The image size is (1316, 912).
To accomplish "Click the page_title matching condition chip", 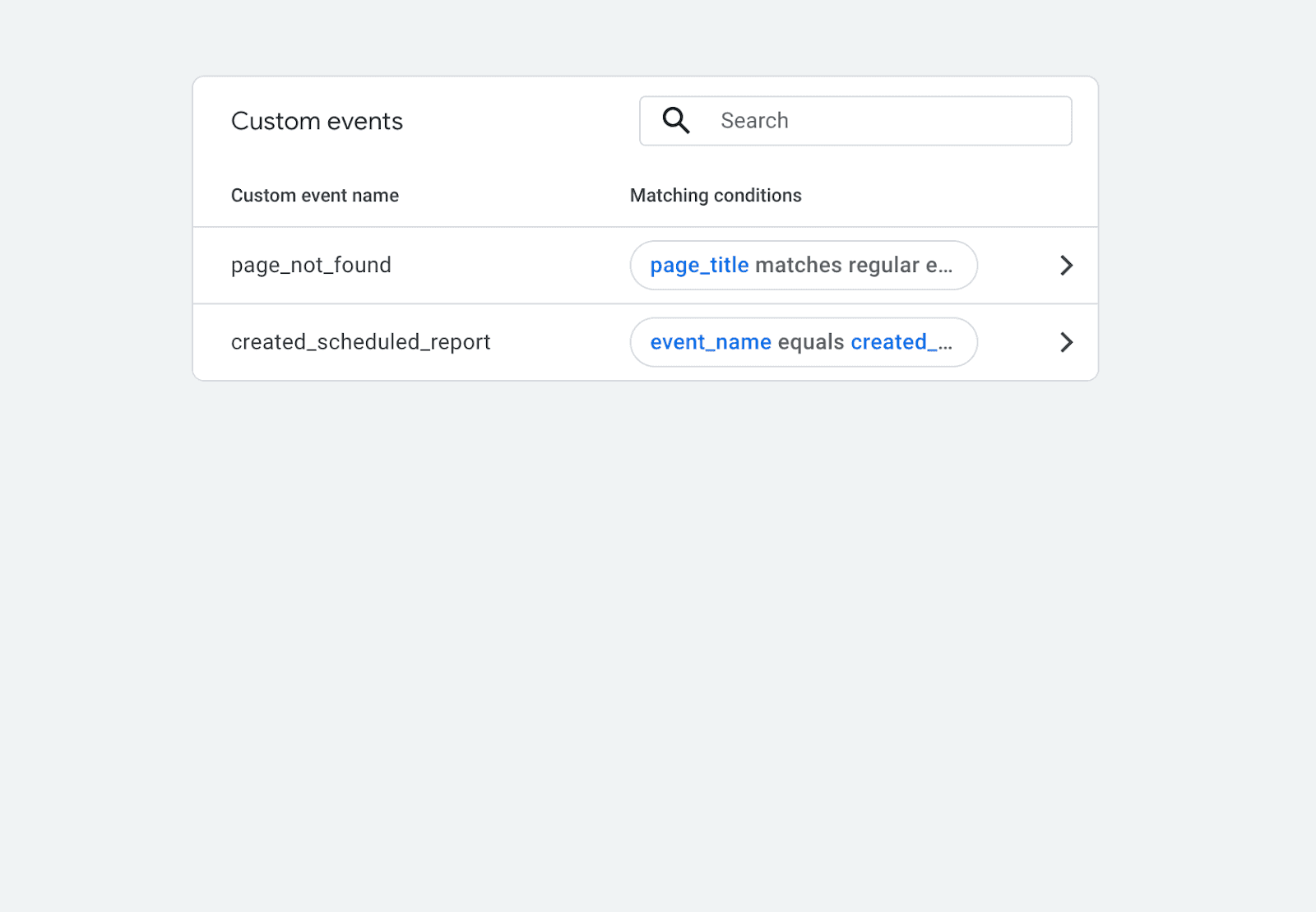I will [803, 266].
